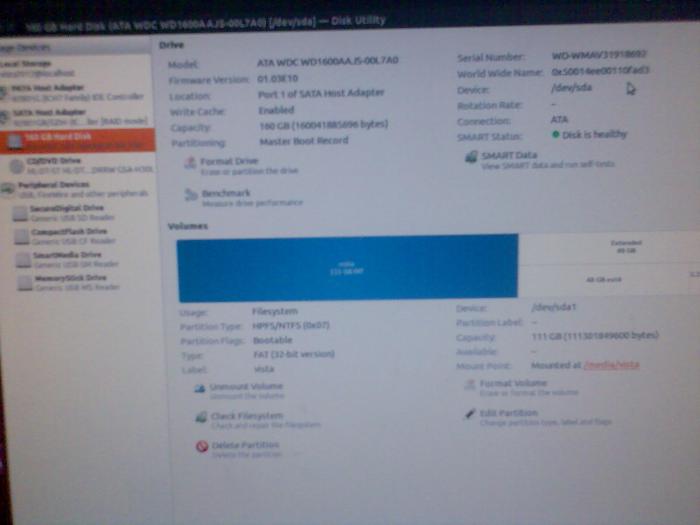Click the 'HPFS/NTFS (0x07)' partition type
Viewport: 700px width, 525px height.
(291, 325)
